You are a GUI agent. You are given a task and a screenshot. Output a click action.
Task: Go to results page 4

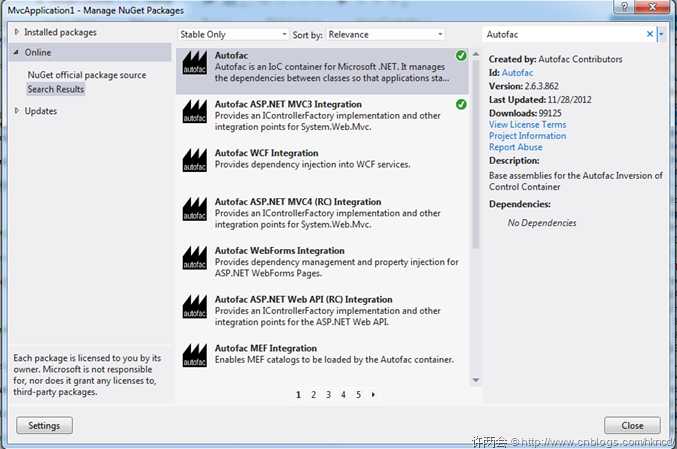pos(343,395)
